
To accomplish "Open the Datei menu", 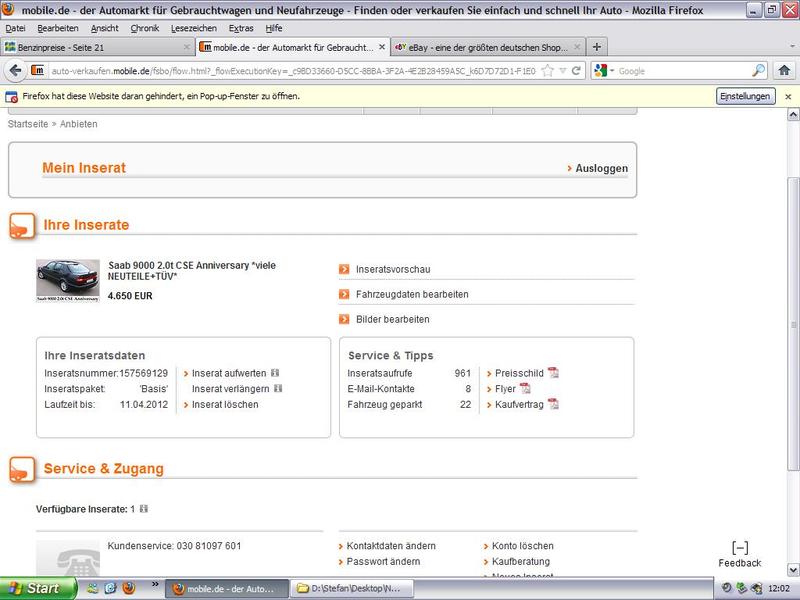I will click(x=15, y=29).
